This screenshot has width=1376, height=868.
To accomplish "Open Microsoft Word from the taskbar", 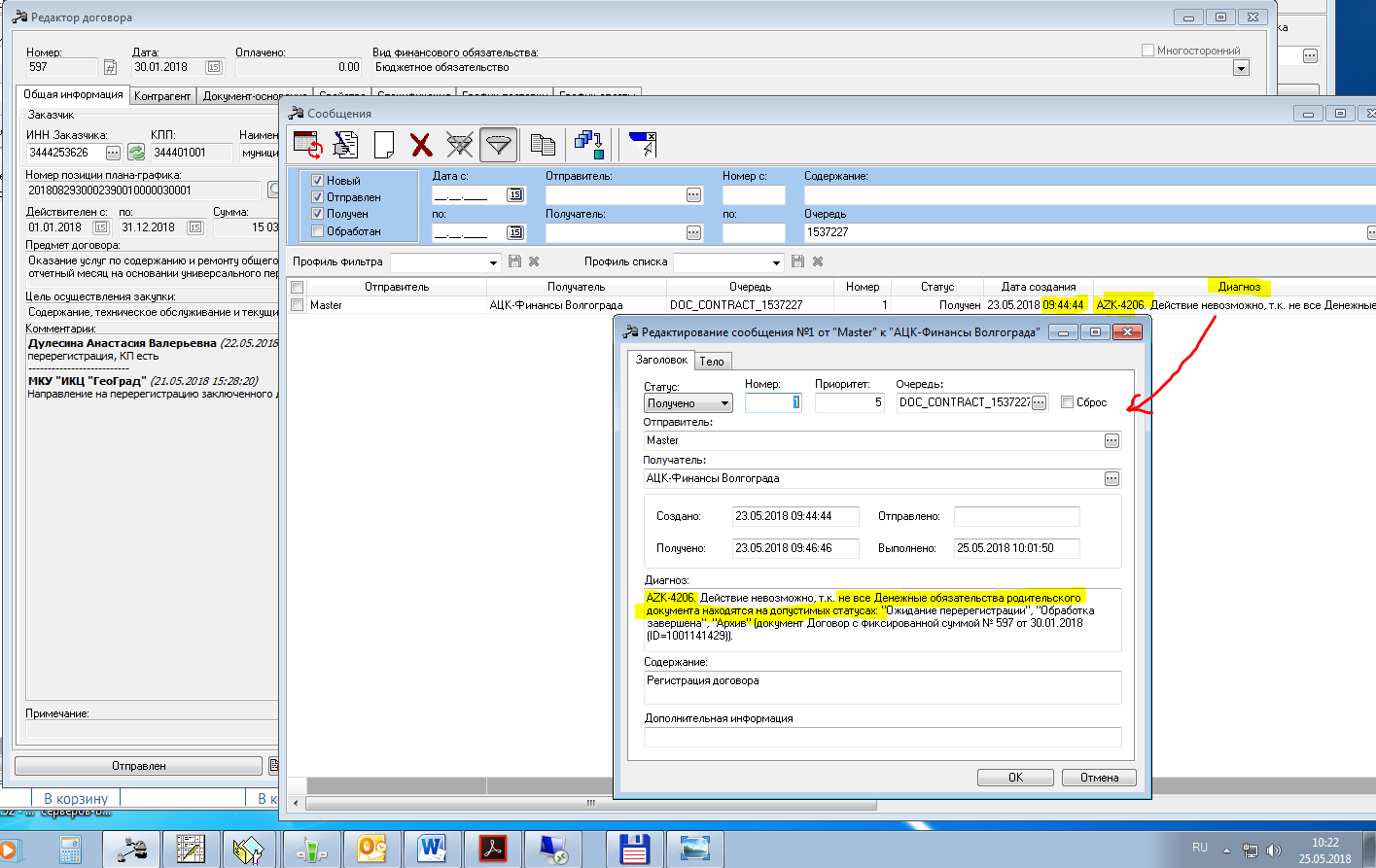I will click(x=432, y=849).
